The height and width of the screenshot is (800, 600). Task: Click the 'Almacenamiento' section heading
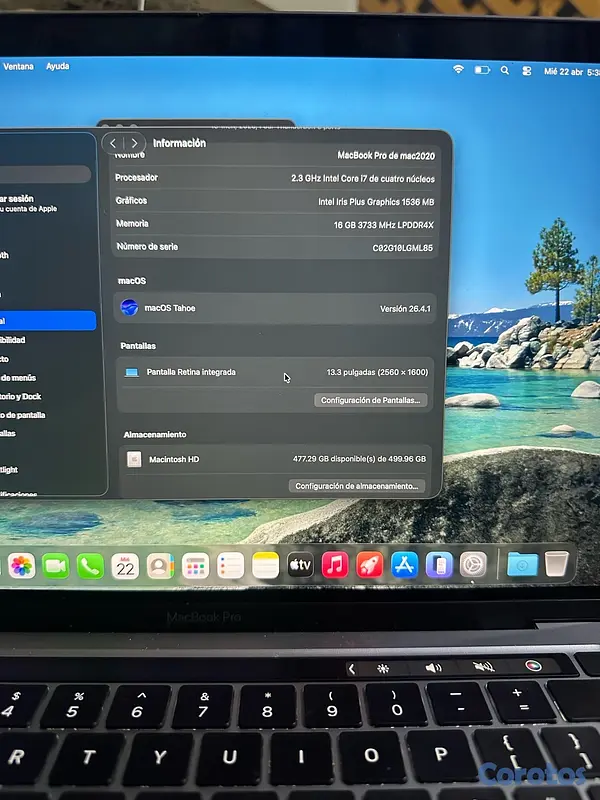coord(155,435)
